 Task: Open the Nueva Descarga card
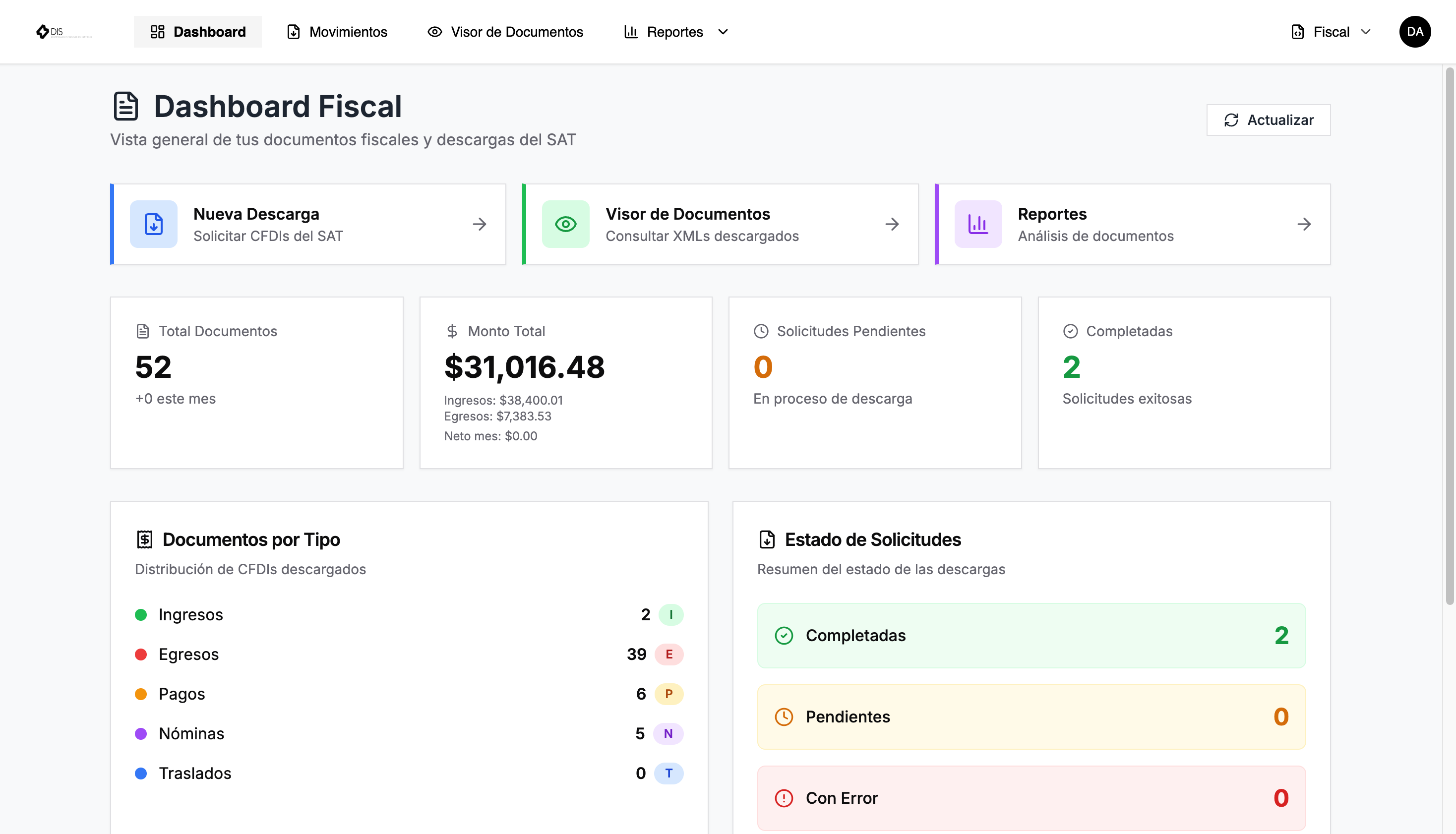pyautogui.click(x=308, y=224)
